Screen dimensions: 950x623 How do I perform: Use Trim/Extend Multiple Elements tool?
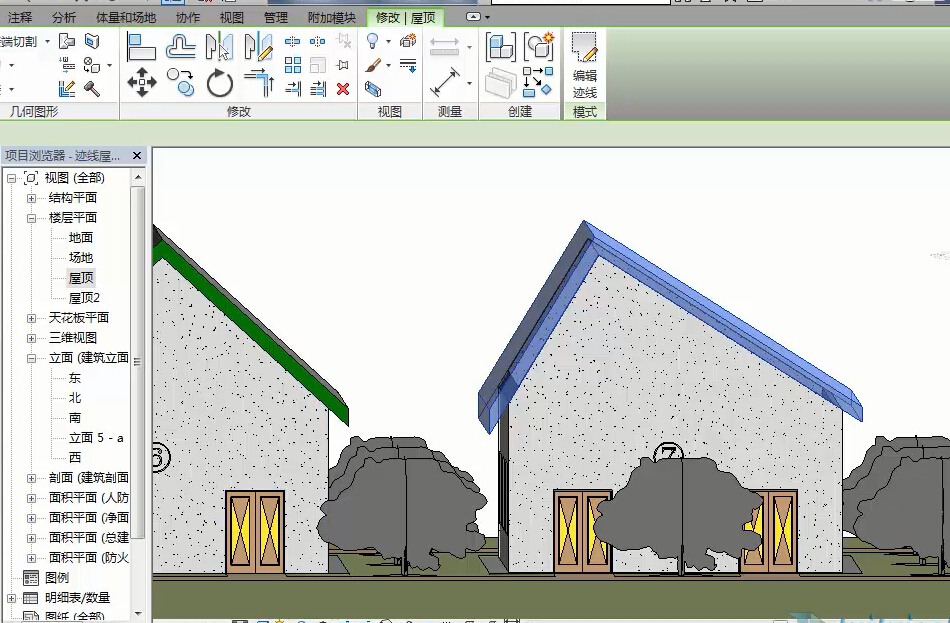317,89
